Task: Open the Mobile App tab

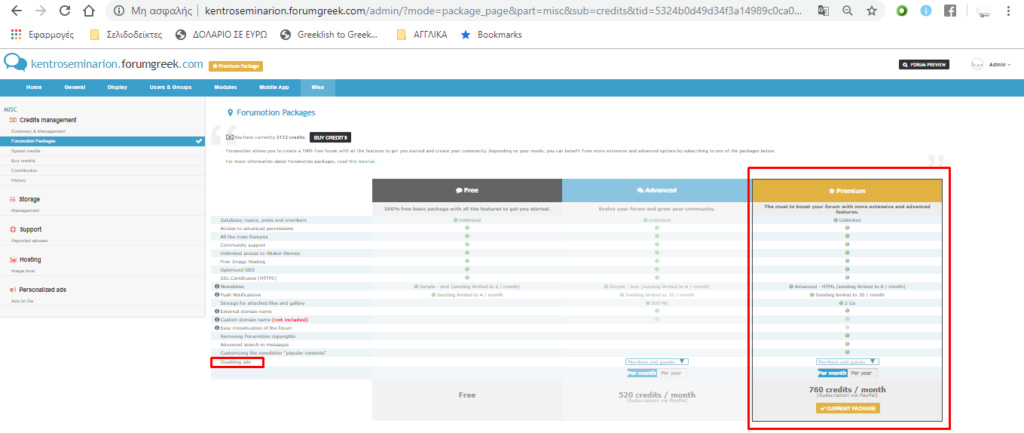Action: (274, 88)
